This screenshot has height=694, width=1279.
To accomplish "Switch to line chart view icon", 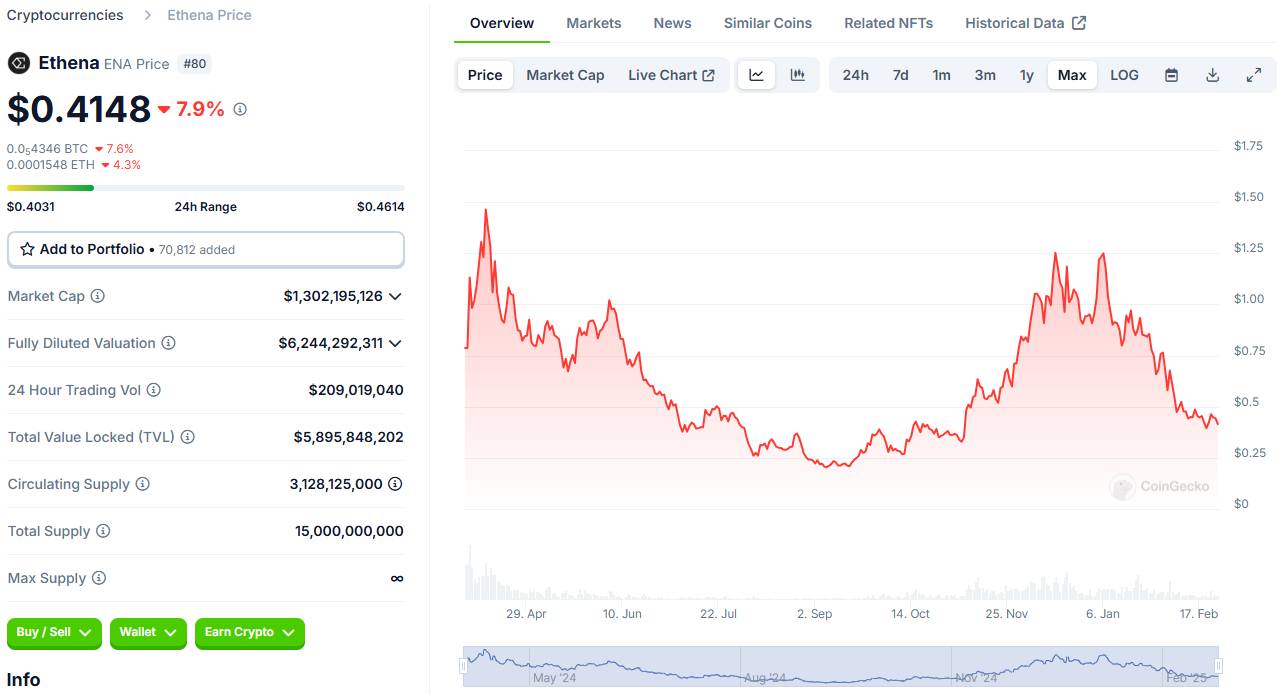I will [x=757, y=75].
